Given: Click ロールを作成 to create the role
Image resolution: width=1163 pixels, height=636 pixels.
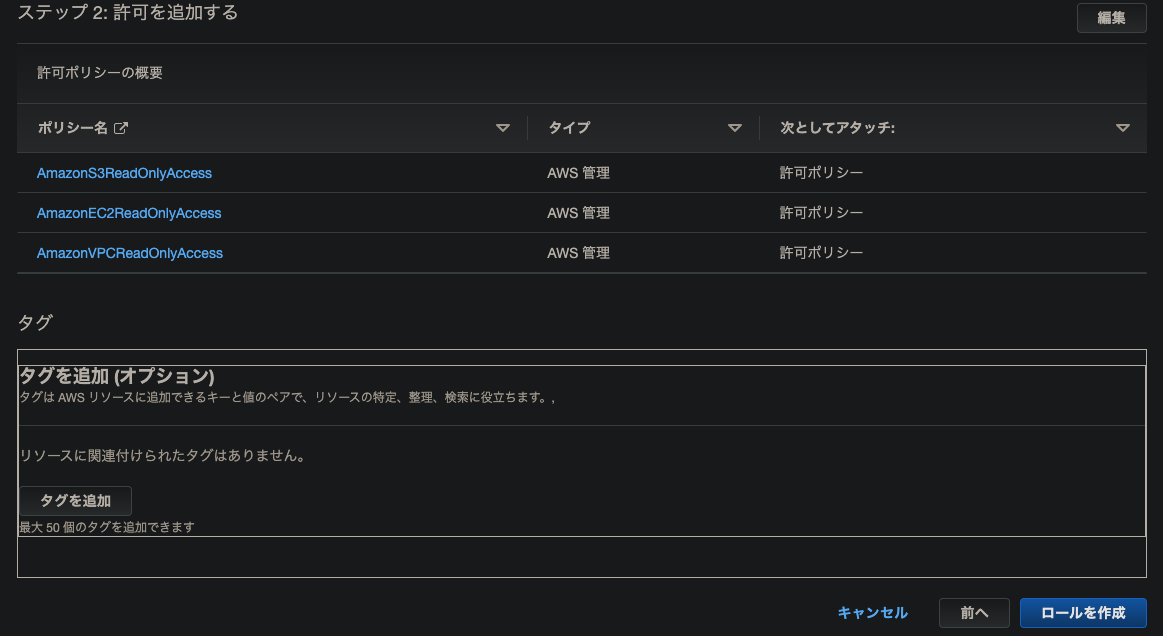Looking at the screenshot, I should [1083, 612].
